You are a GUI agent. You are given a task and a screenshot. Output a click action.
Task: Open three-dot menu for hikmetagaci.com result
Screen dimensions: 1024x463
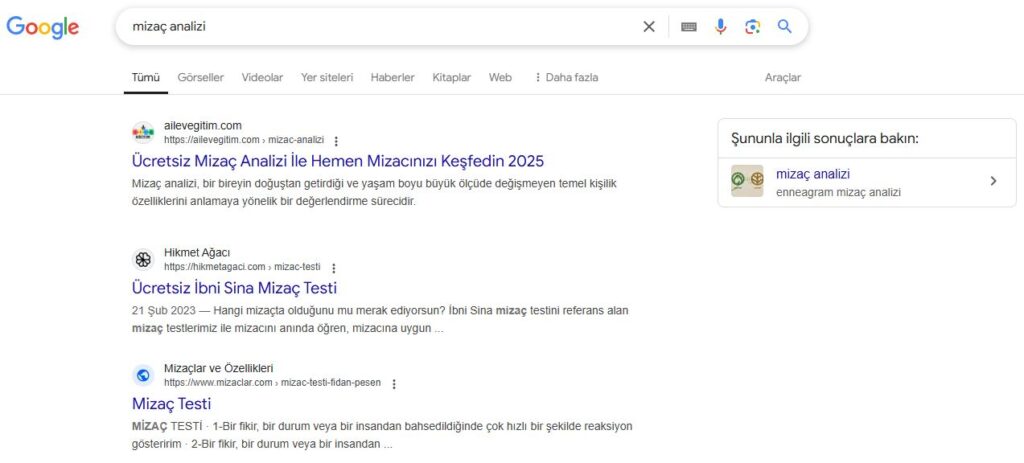pos(334,268)
